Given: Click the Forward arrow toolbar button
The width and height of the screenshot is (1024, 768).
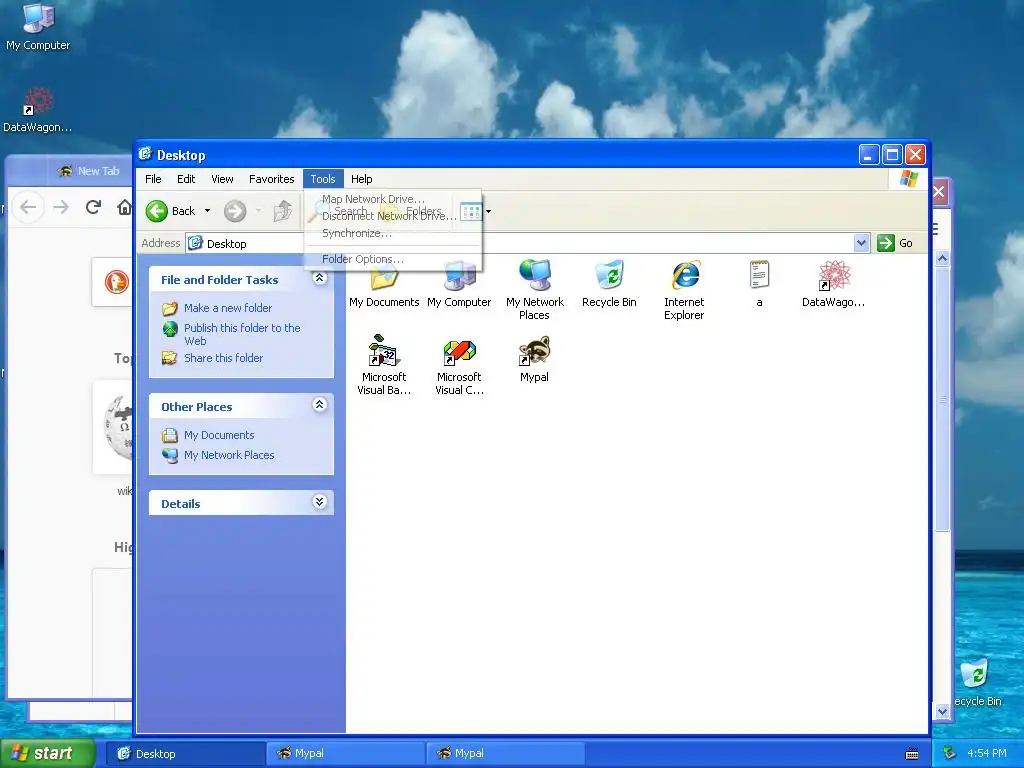Looking at the screenshot, I should (235, 211).
